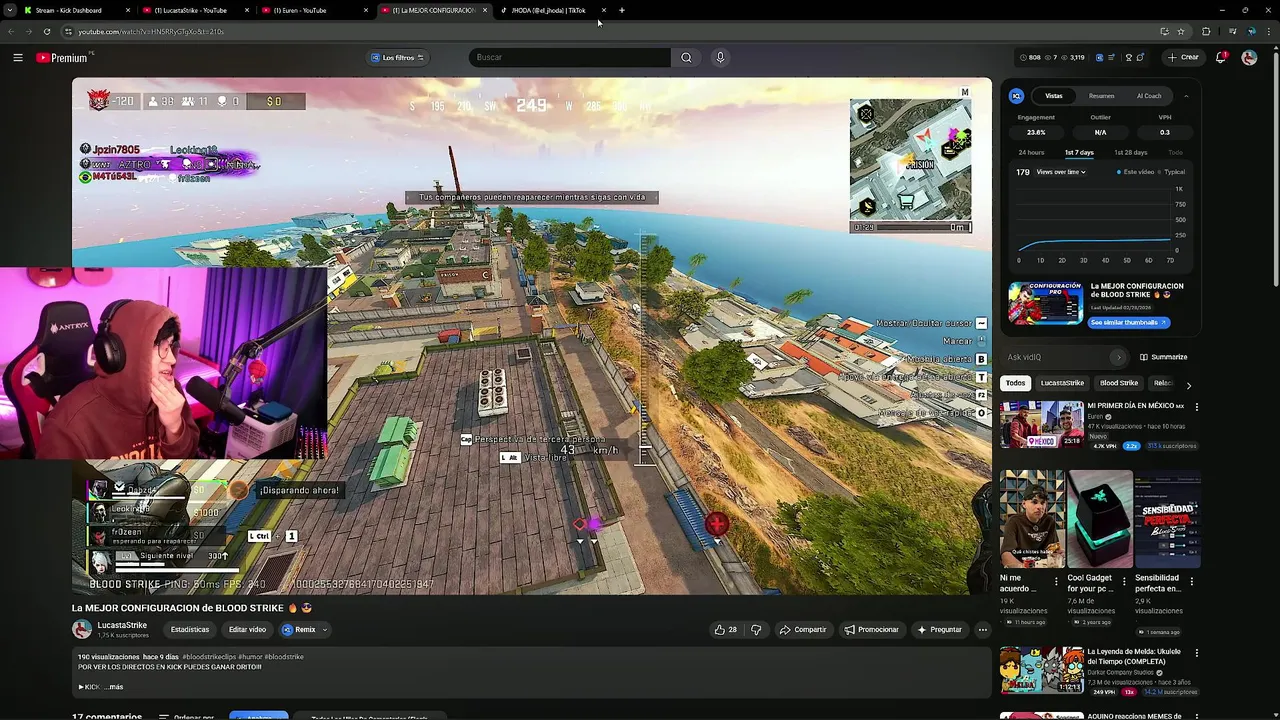Open a new browser tab

pos(622,10)
